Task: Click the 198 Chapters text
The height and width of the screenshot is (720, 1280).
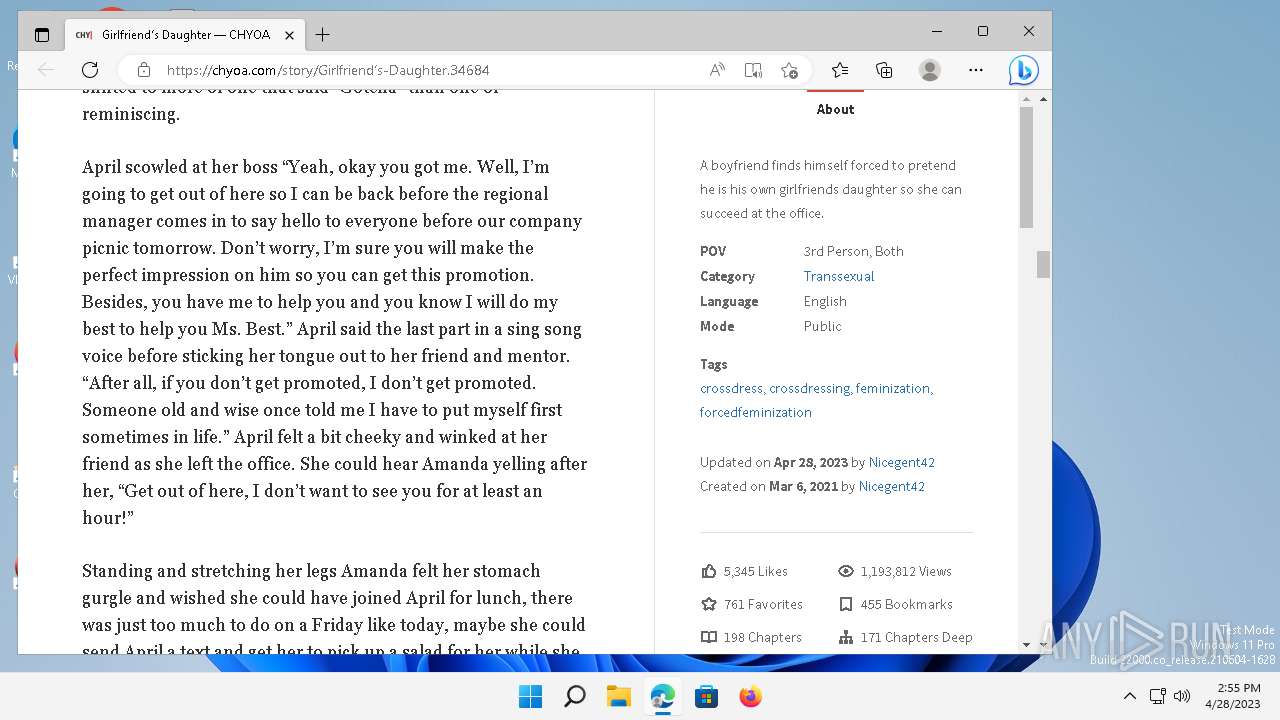Action: click(x=763, y=637)
